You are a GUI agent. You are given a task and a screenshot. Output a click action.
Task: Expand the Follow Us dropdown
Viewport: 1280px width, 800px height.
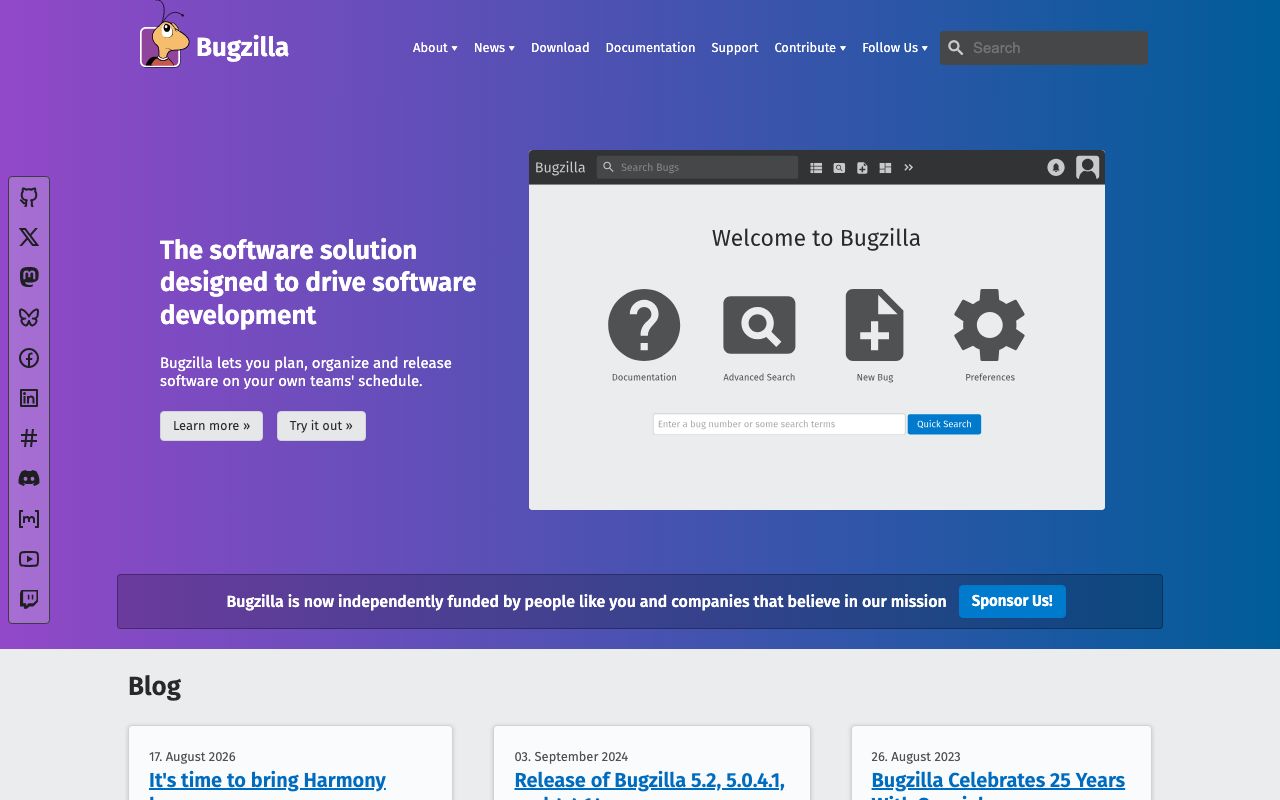(x=895, y=48)
